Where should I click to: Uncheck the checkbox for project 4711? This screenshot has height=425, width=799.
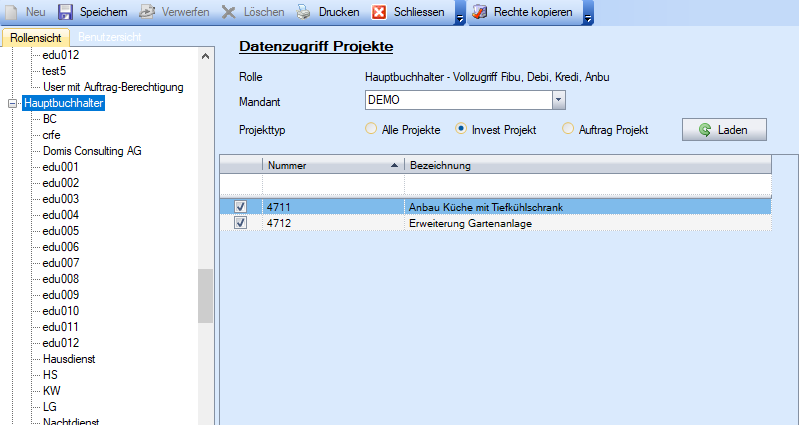[x=241, y=207]
